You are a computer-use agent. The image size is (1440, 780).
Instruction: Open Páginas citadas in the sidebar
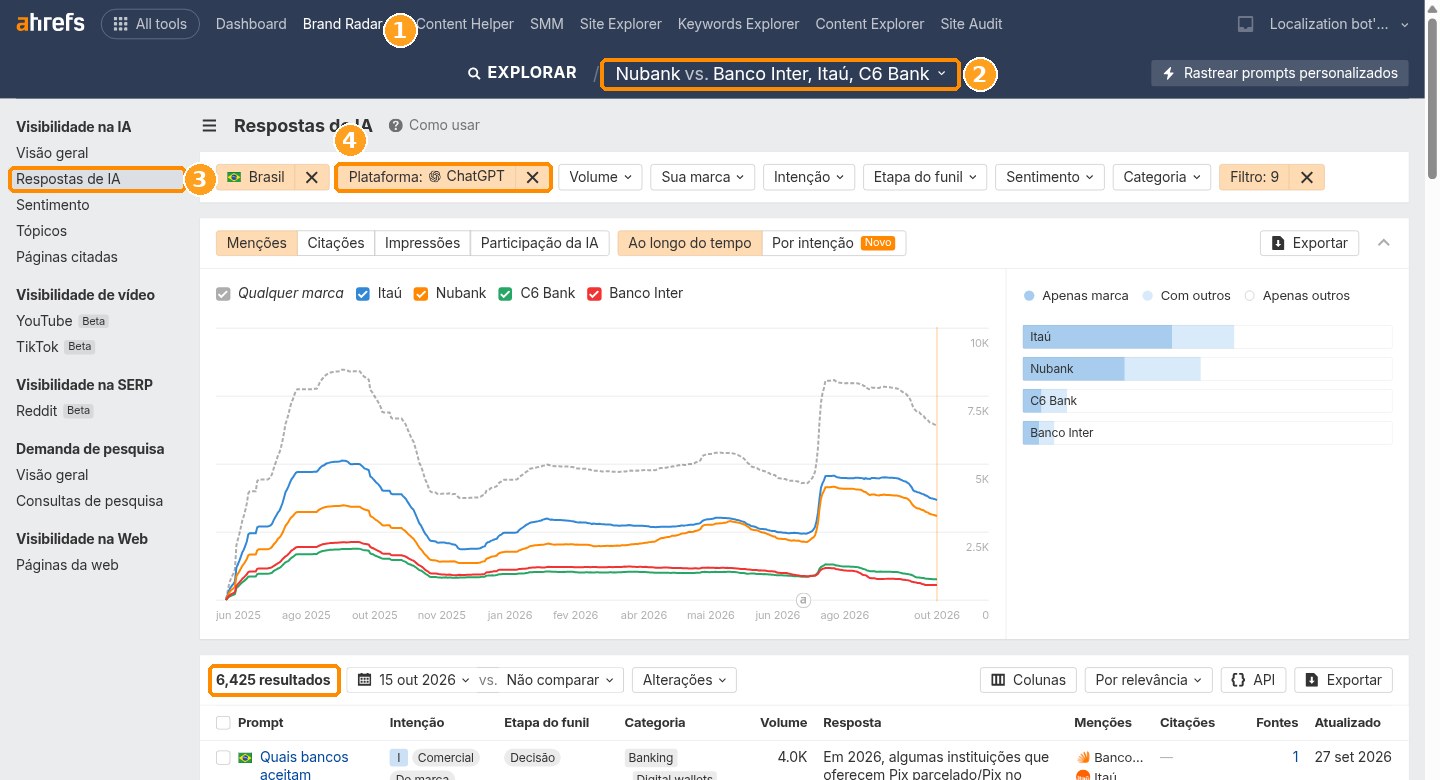click(67, 257)
